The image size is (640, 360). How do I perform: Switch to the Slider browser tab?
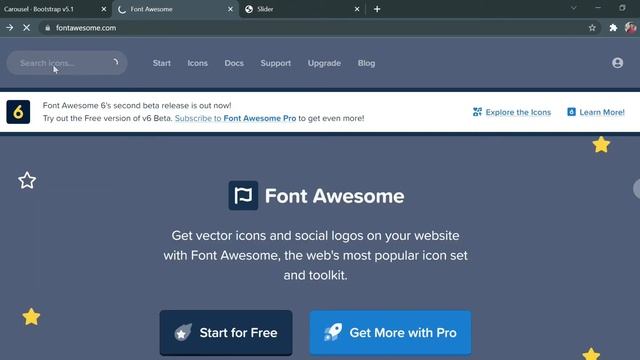coord(301,9)
